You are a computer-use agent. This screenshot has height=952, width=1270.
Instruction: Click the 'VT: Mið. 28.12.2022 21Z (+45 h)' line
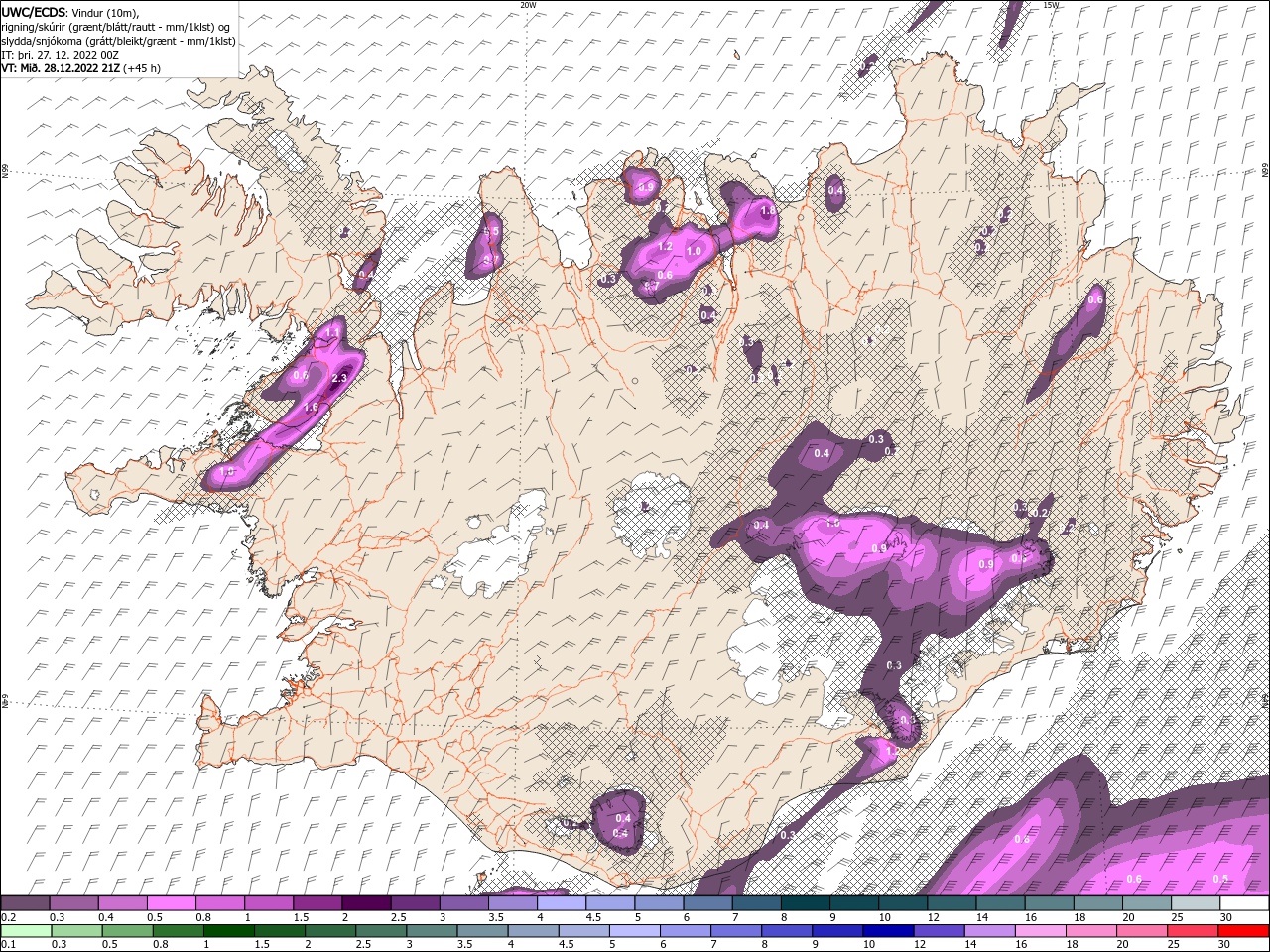[x=80, y=68]
